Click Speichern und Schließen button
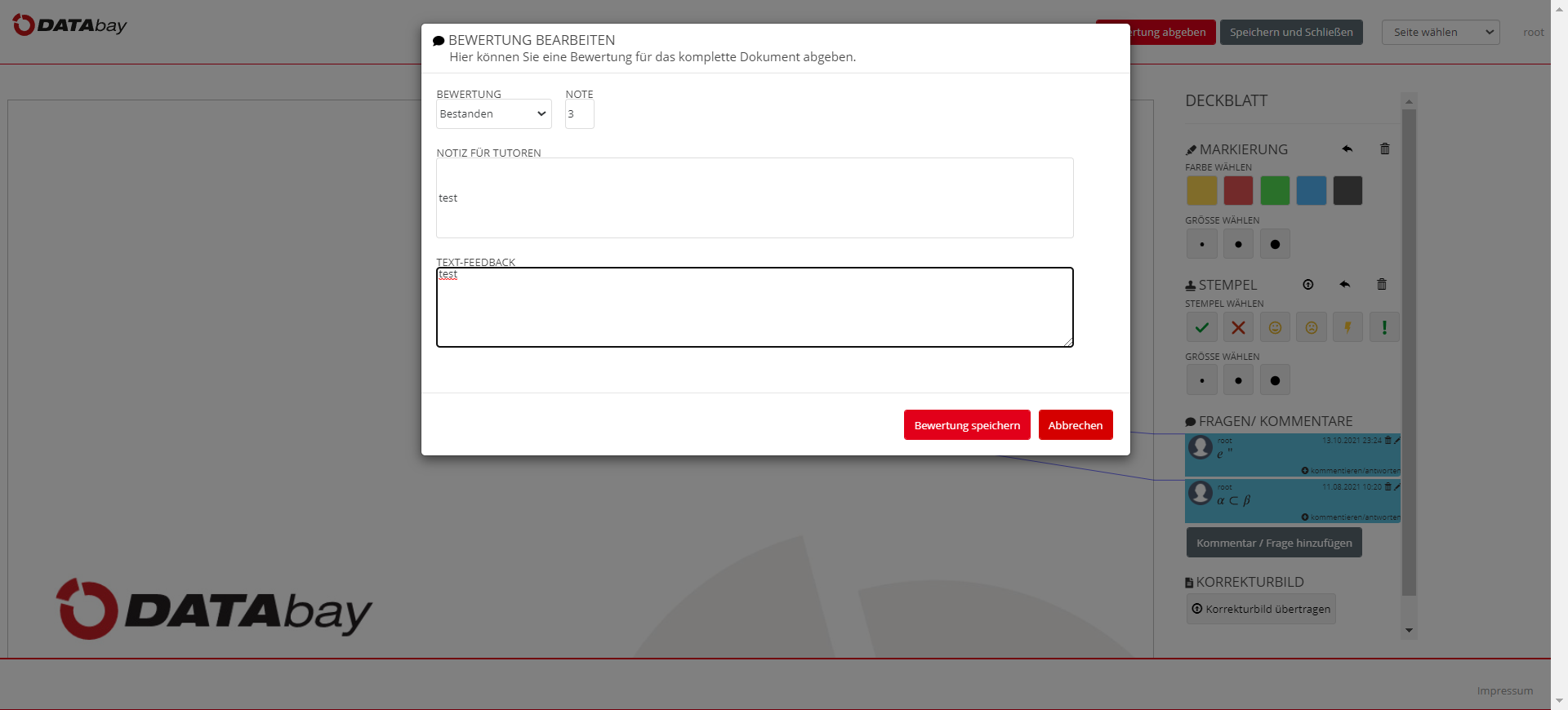 [x=1291, y=32]
